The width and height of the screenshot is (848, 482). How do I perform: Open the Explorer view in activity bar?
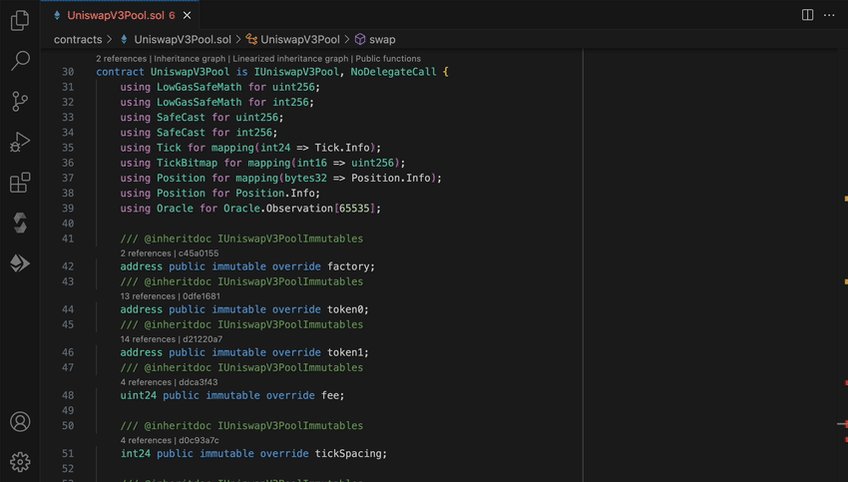pos(20,20)
